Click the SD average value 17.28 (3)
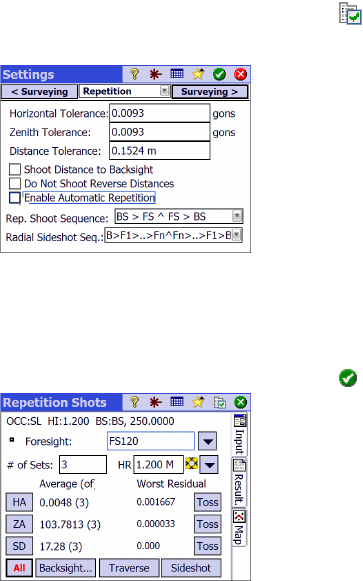 (61, 546)
